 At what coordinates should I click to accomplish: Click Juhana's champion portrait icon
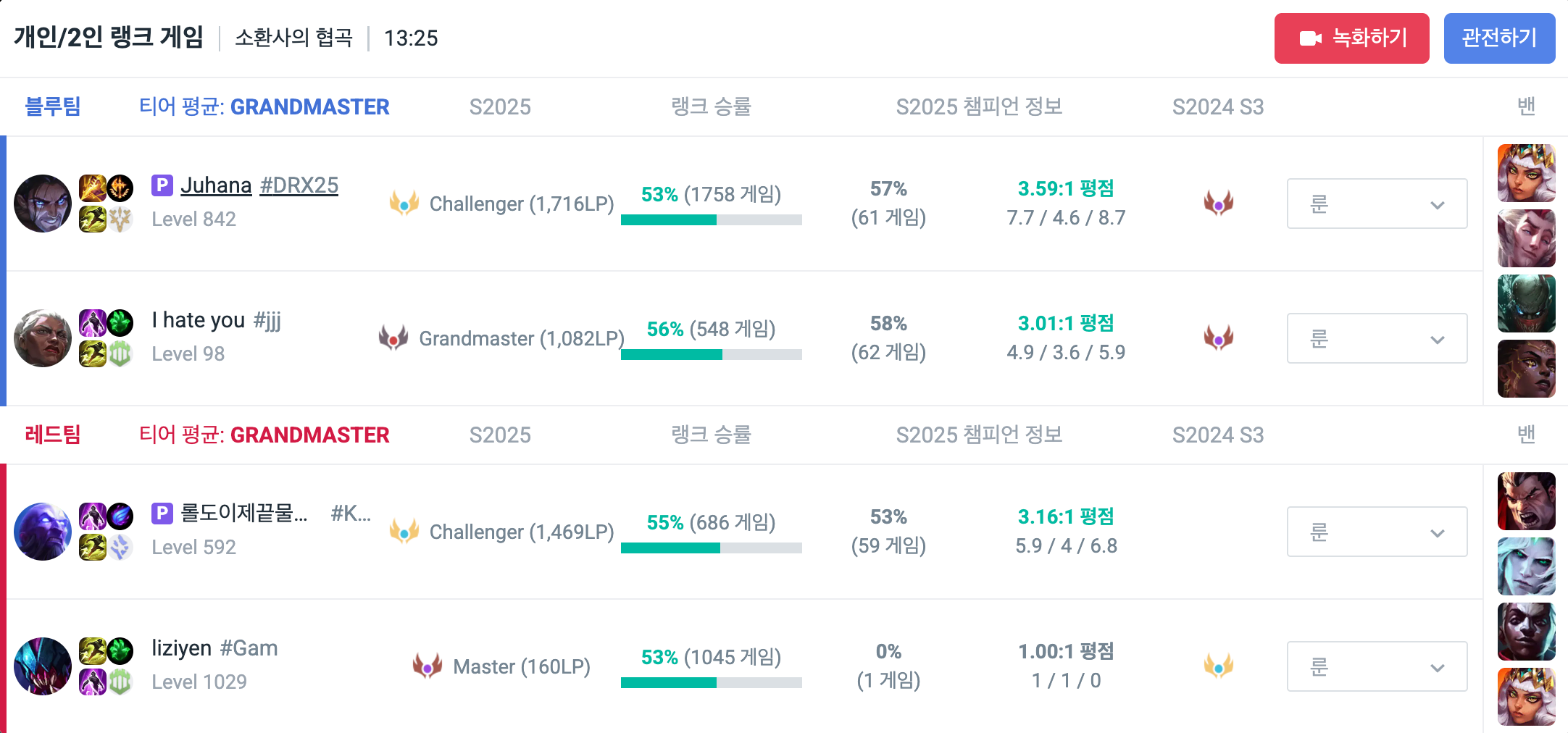click(x=43, y=204)
